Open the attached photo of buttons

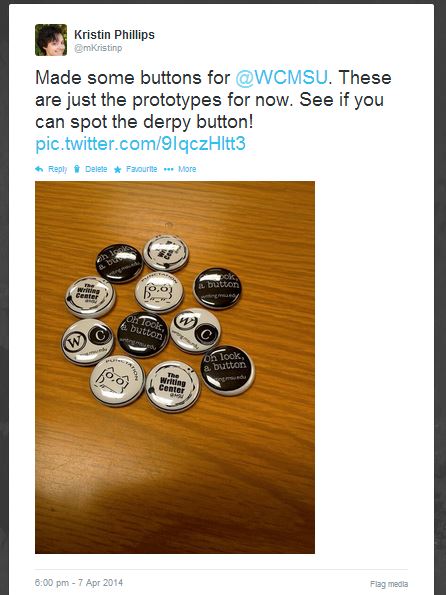(175, 367)
